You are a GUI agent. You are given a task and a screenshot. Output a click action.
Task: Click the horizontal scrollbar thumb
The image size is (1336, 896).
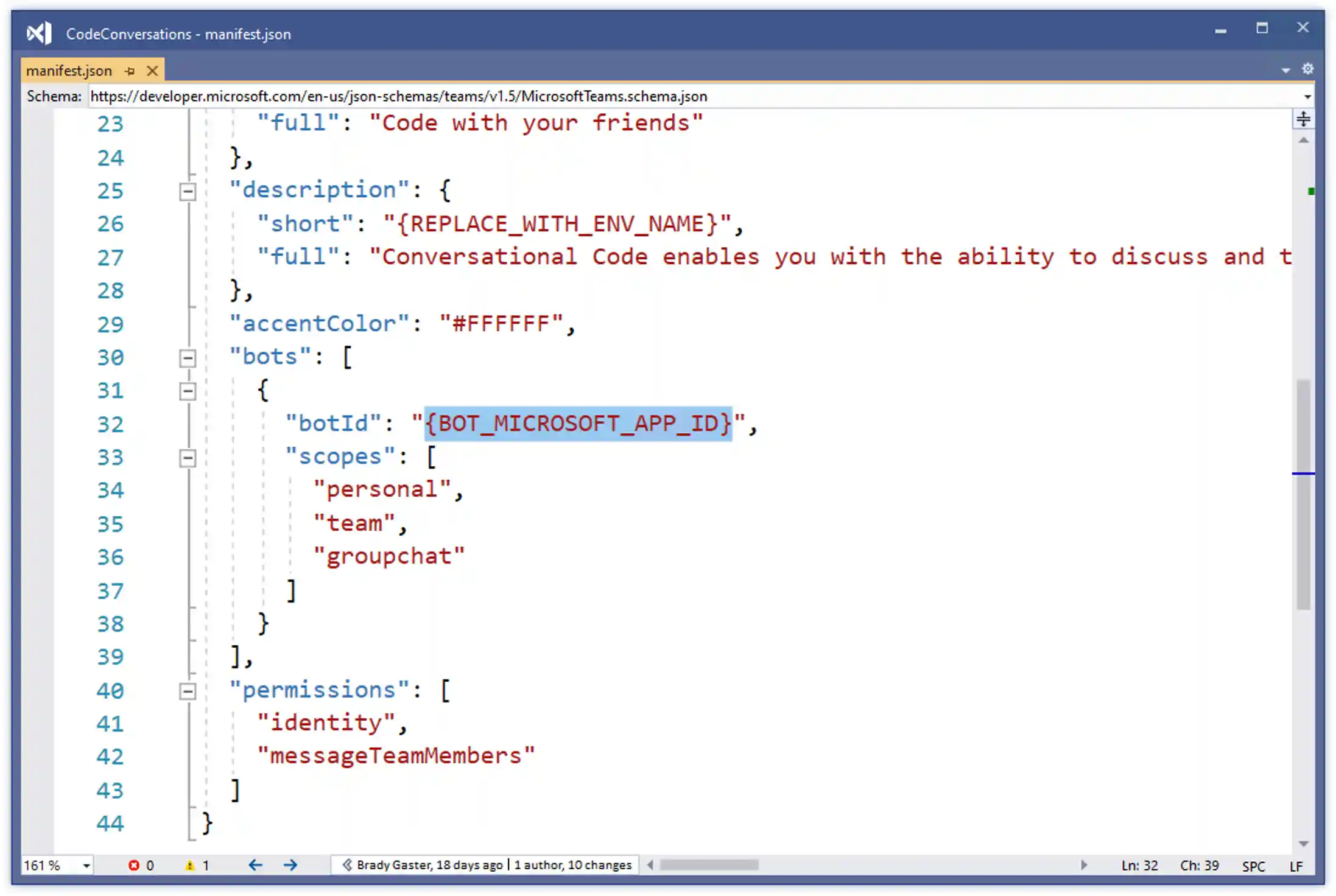tap(709, 865)
